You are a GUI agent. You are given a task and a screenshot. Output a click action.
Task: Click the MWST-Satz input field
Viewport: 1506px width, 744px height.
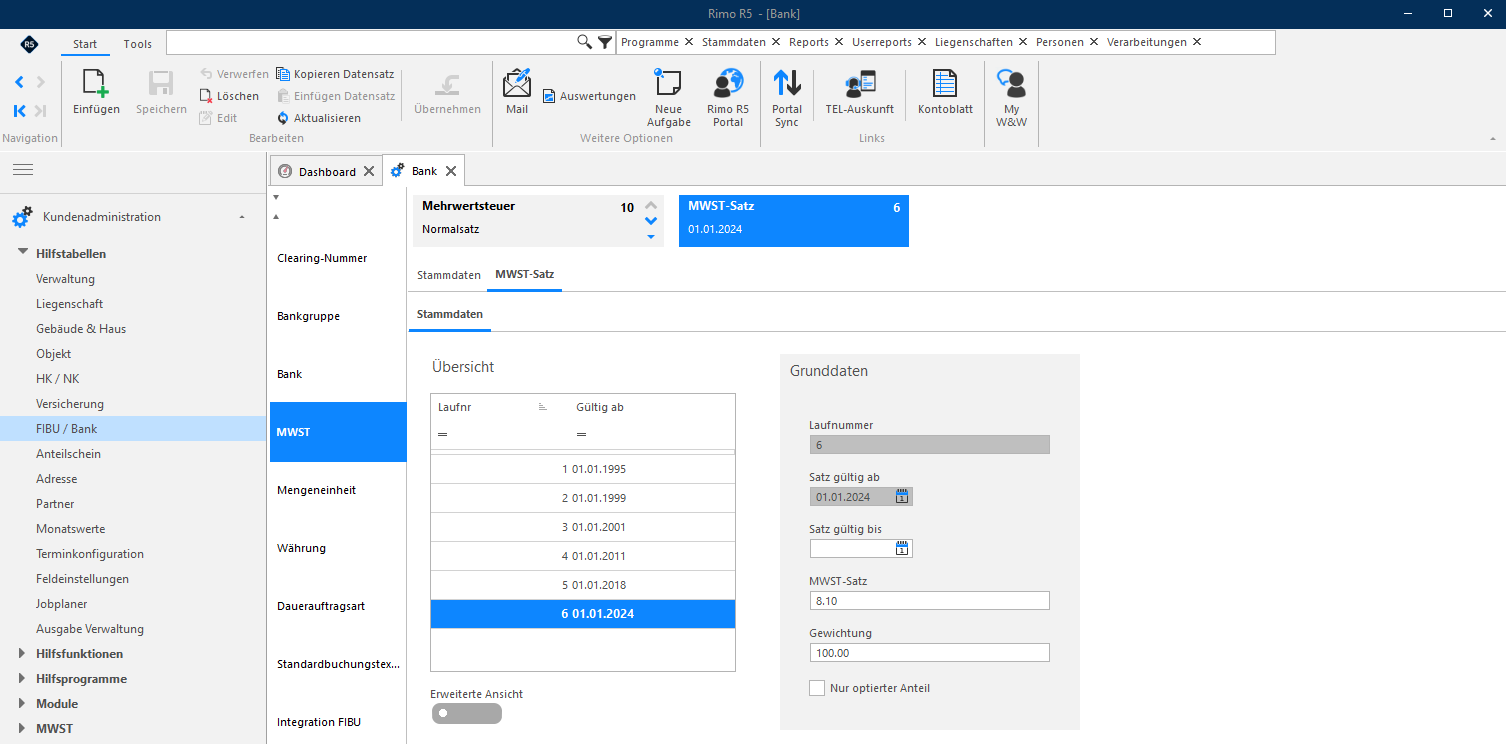point(930,600)
